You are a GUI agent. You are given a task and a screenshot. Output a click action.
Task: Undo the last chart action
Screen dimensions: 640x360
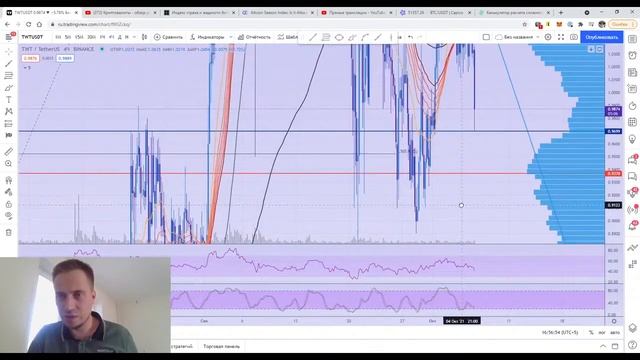(410, 37)
